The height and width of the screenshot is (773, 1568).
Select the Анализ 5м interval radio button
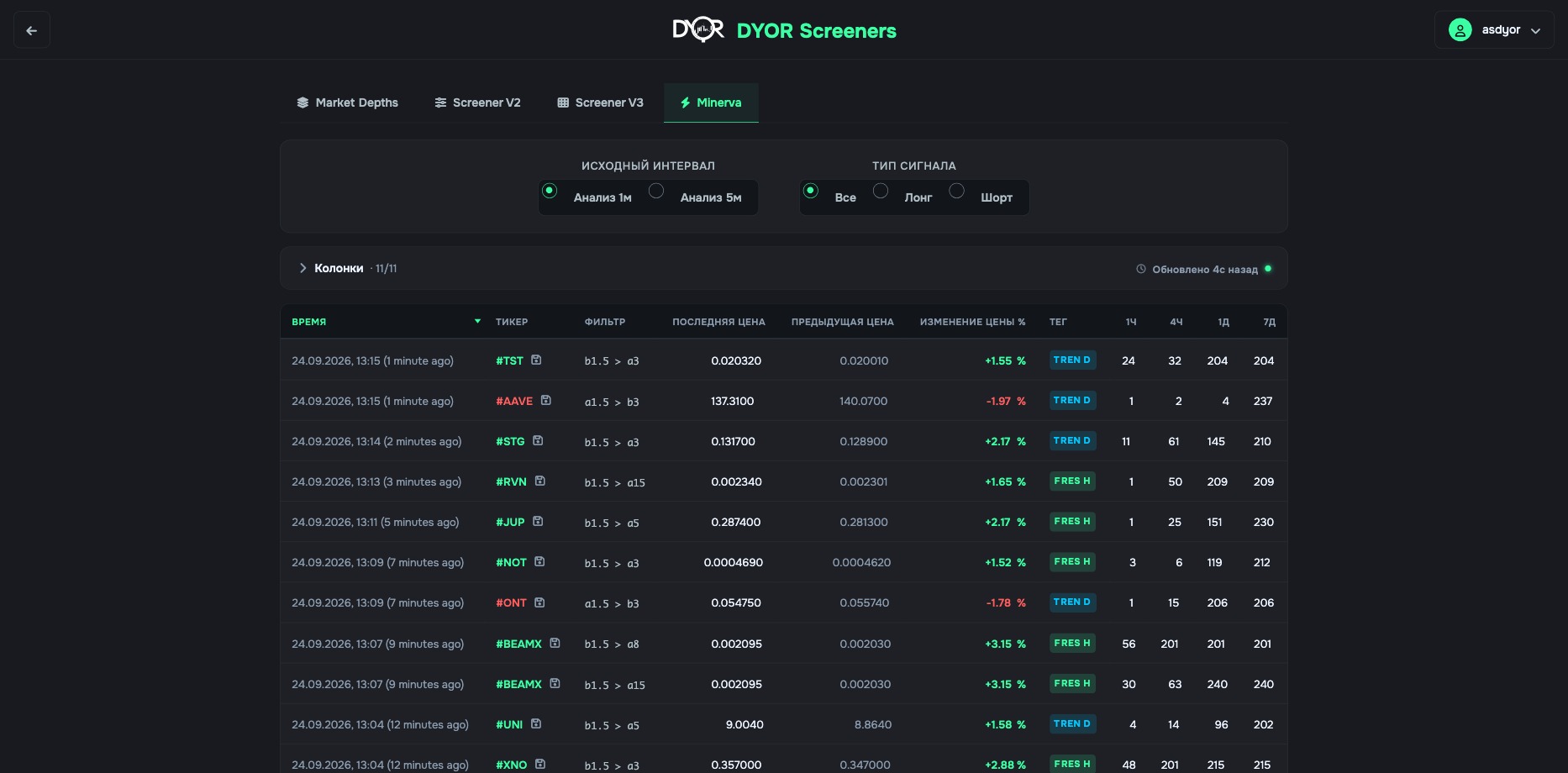pyautogui.click(x=656, y=191)
